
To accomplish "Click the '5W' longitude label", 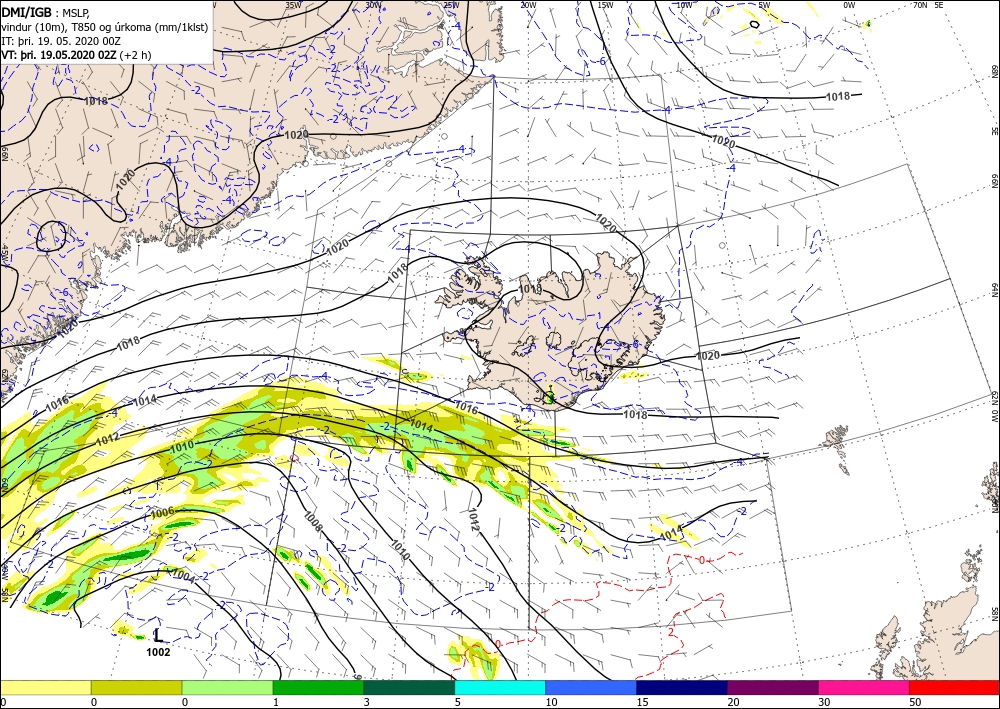I will (x=766, y=5).
